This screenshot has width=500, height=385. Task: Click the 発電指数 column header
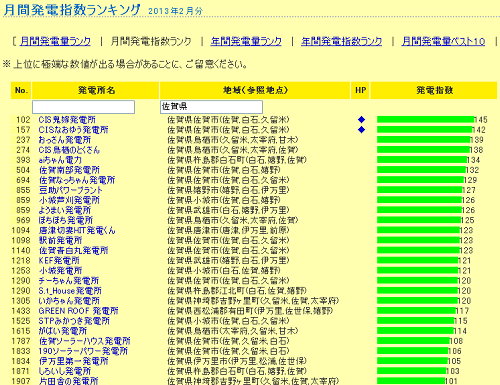pos(434,90)
